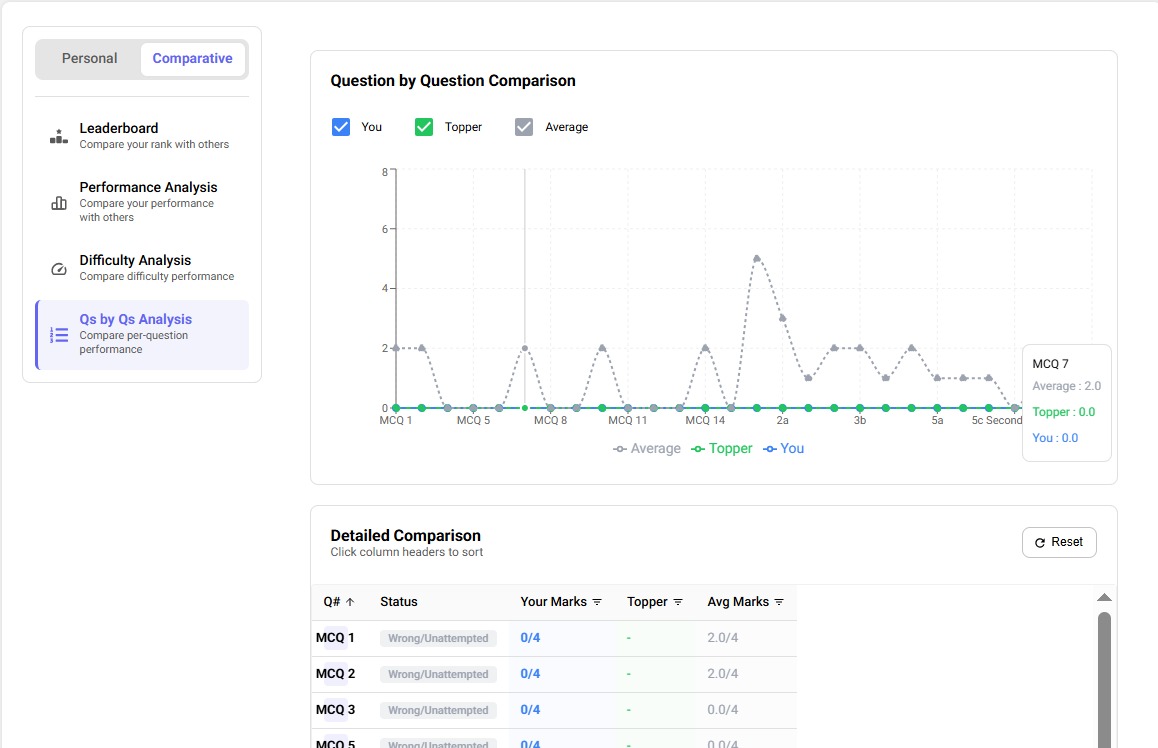This screenshot has height=748, width=1158.
Task: Click the chart data point at MCQ 1
Action: (396, 408)
